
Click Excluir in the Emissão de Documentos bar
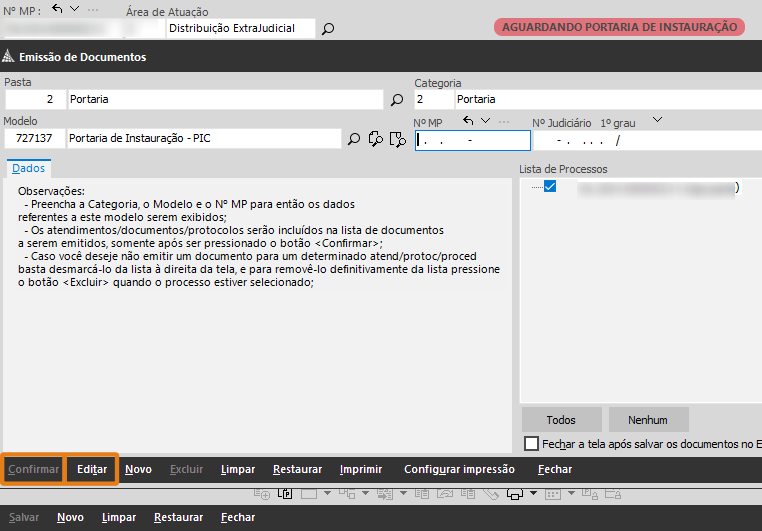186,469
